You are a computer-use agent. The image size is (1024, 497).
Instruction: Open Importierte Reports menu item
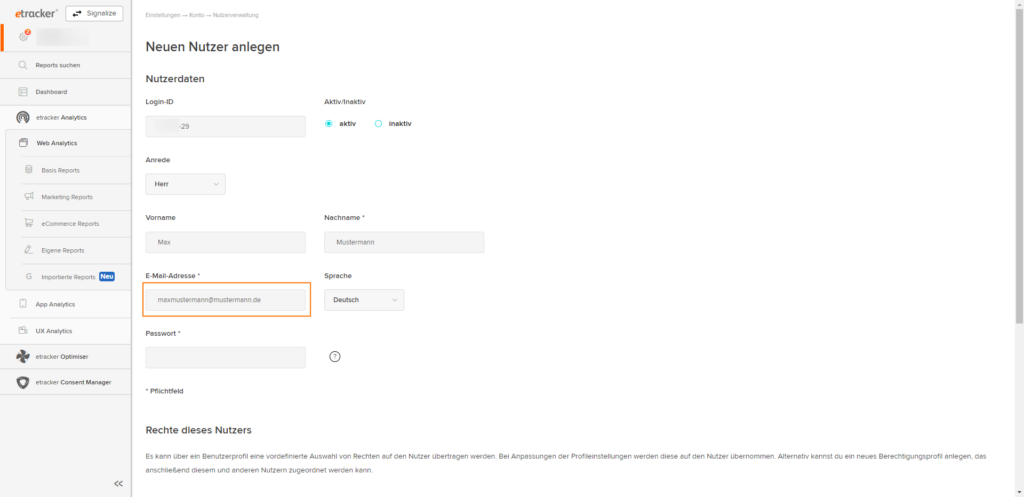(68, 277)
